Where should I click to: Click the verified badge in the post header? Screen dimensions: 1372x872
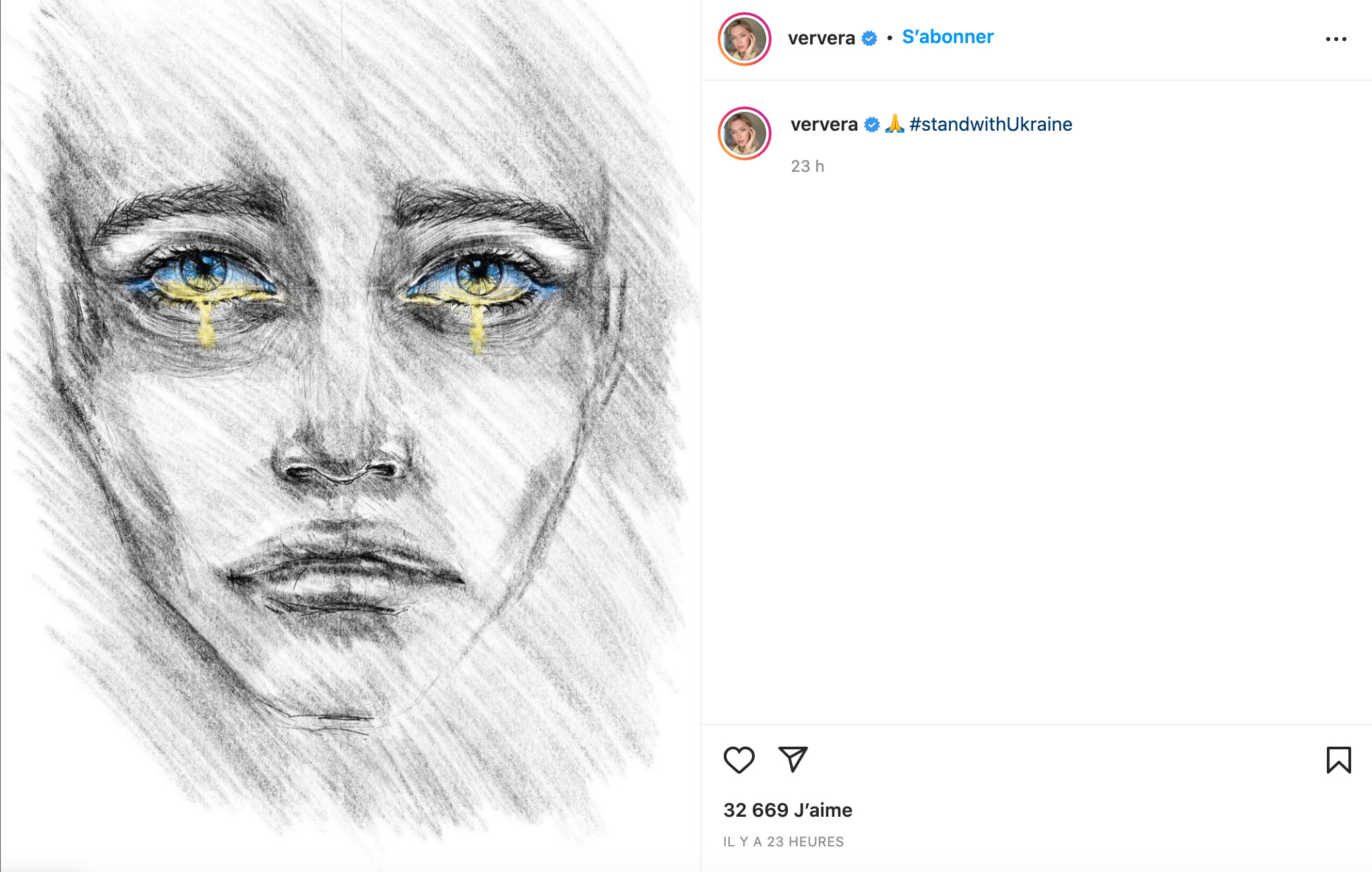coord(869,38)
